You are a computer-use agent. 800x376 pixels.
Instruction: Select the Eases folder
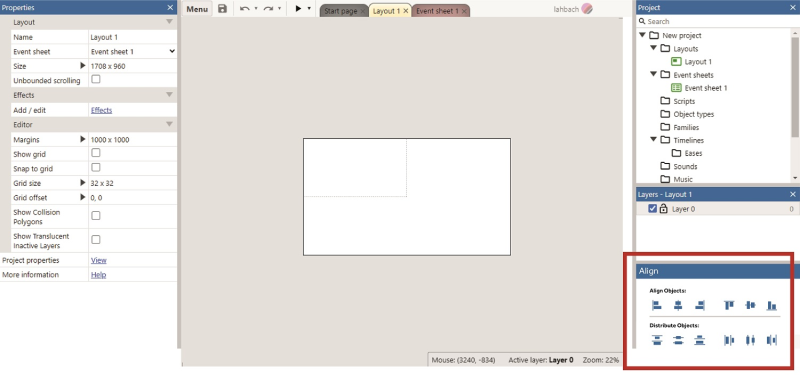click(693, 153)
